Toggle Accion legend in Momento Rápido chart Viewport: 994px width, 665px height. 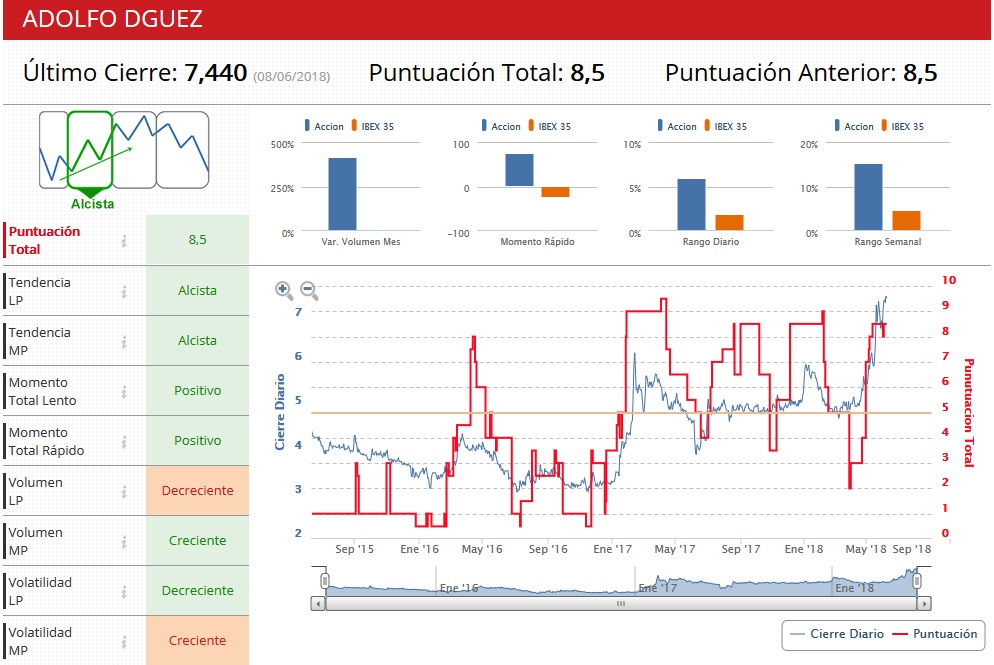(501, 126)
